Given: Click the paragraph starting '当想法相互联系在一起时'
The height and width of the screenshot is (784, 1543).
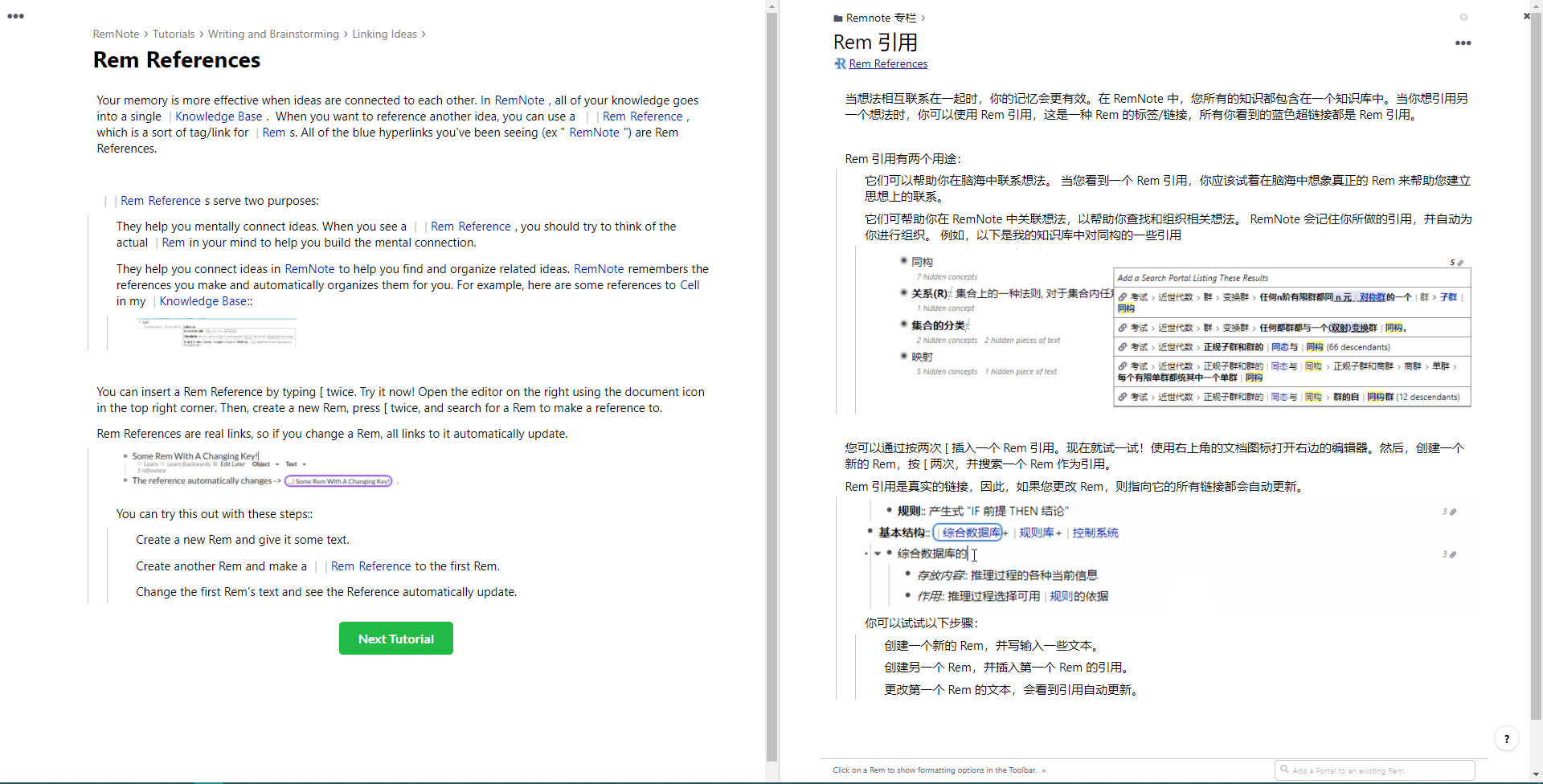Looking at the screenshot, I should click(1156, 107).
